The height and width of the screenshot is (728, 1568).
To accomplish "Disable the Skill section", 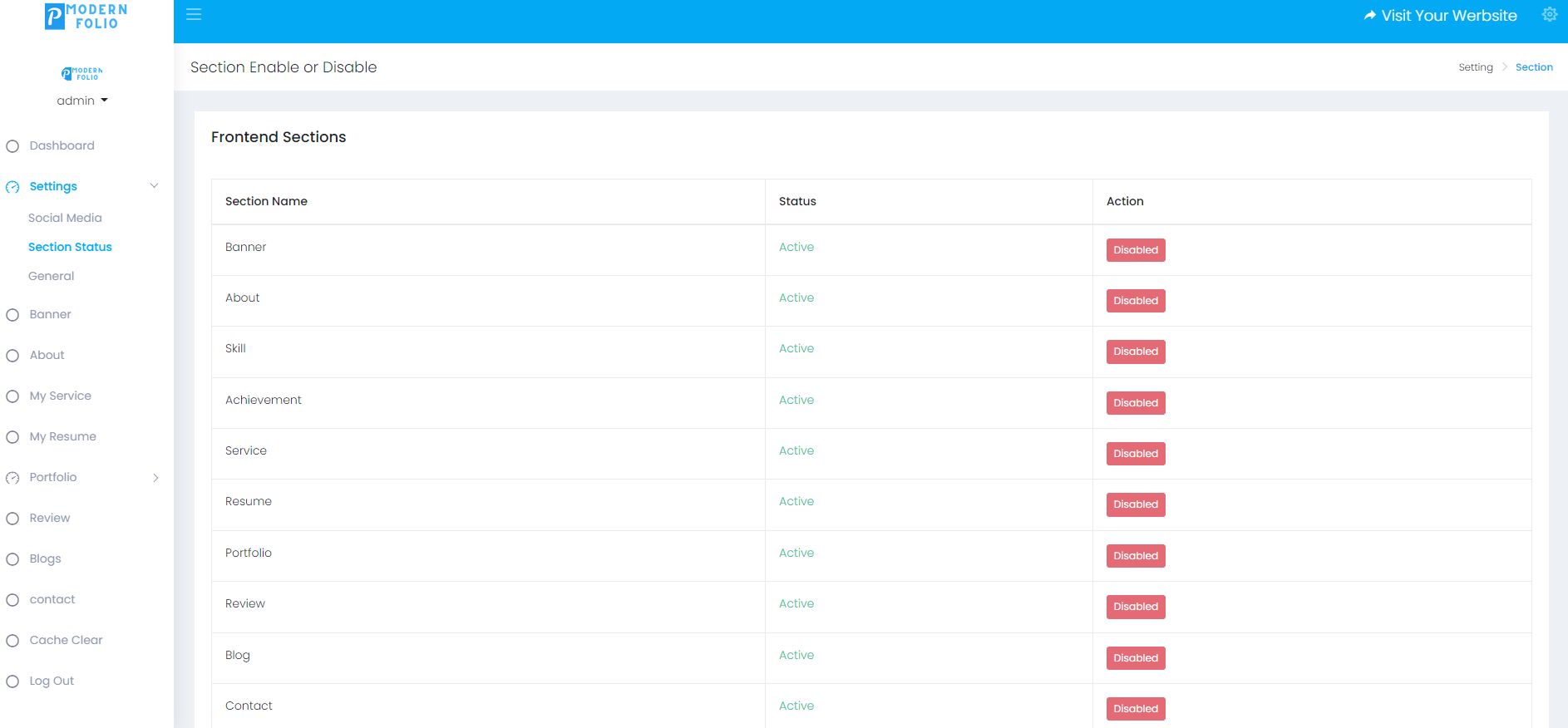I will (x=1135, y=352).
